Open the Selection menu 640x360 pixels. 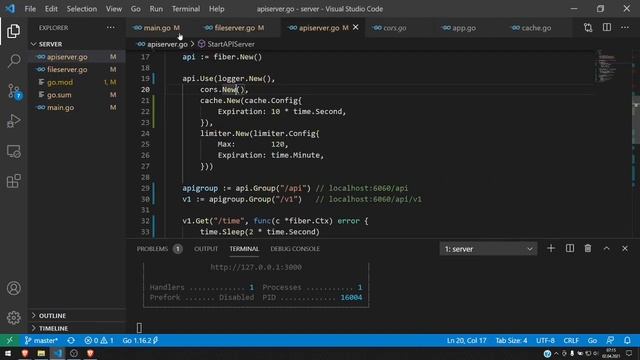click(x=82, y=9)
